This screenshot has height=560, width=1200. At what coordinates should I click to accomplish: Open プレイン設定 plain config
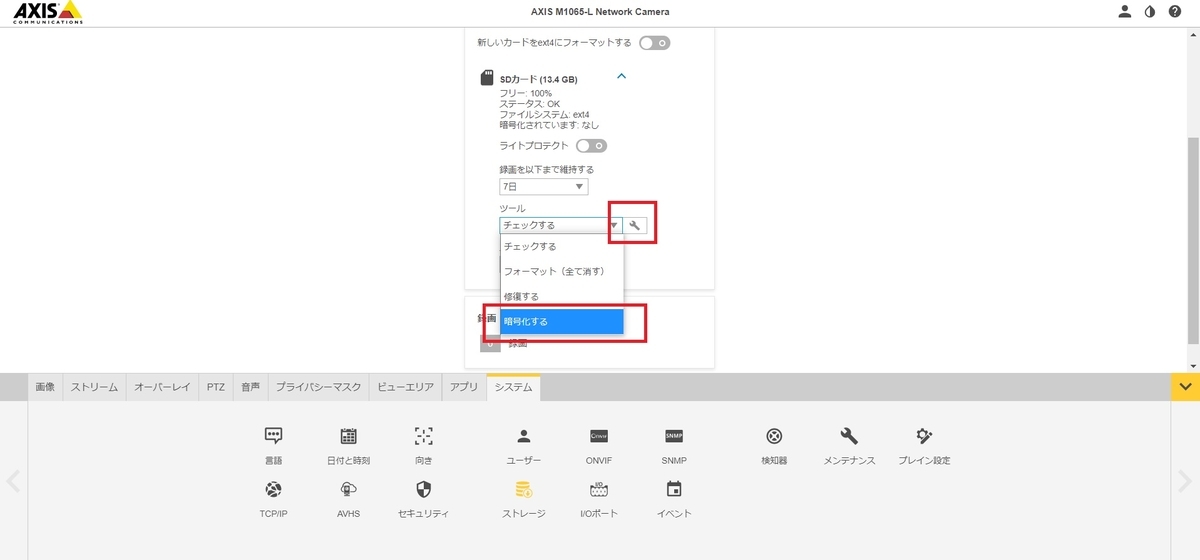pyautogui.click(x=924, y=446)
